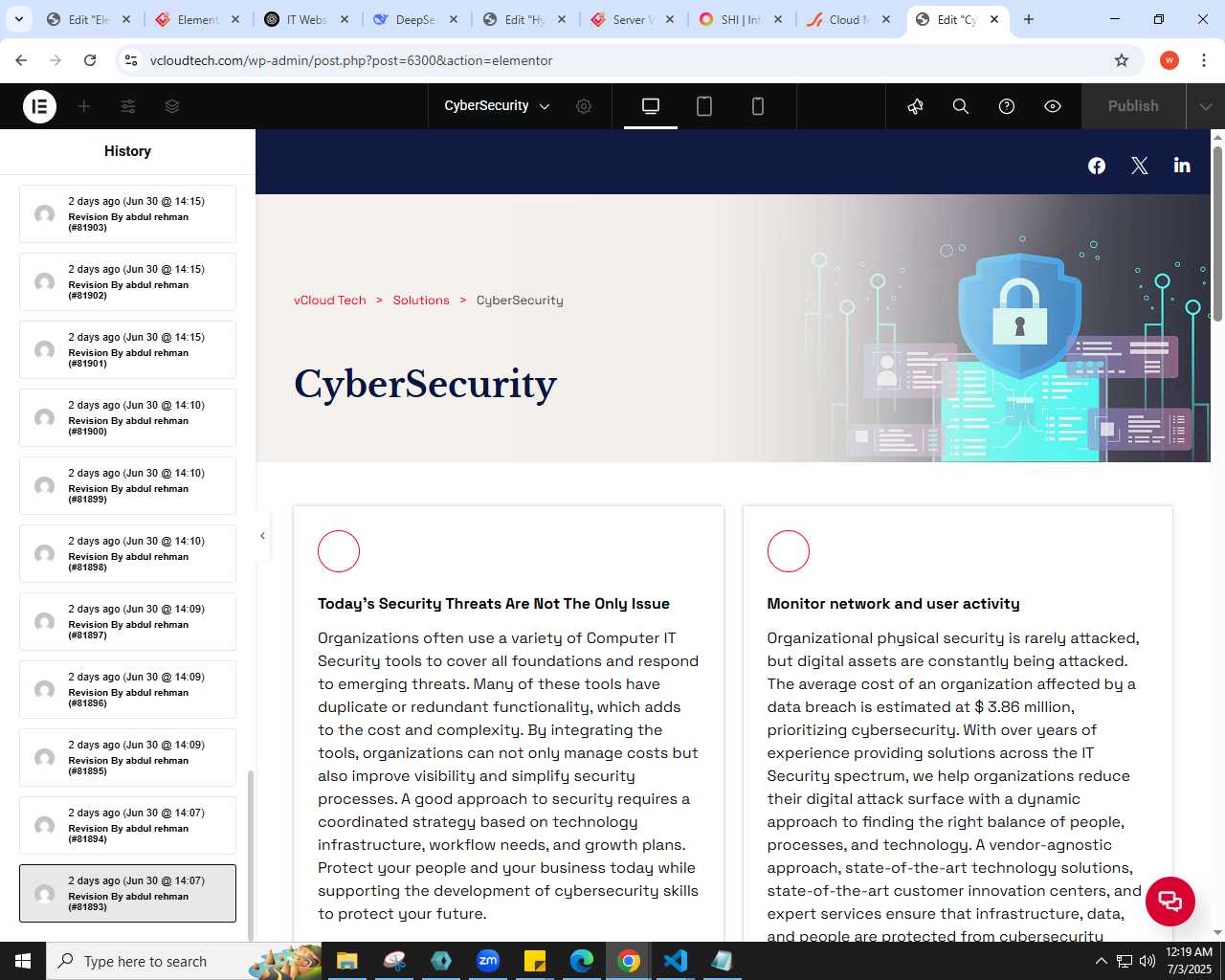Click the History panel scrollbar
The width and height of the screenshot is (1225, 980).
tap(251, 855)
